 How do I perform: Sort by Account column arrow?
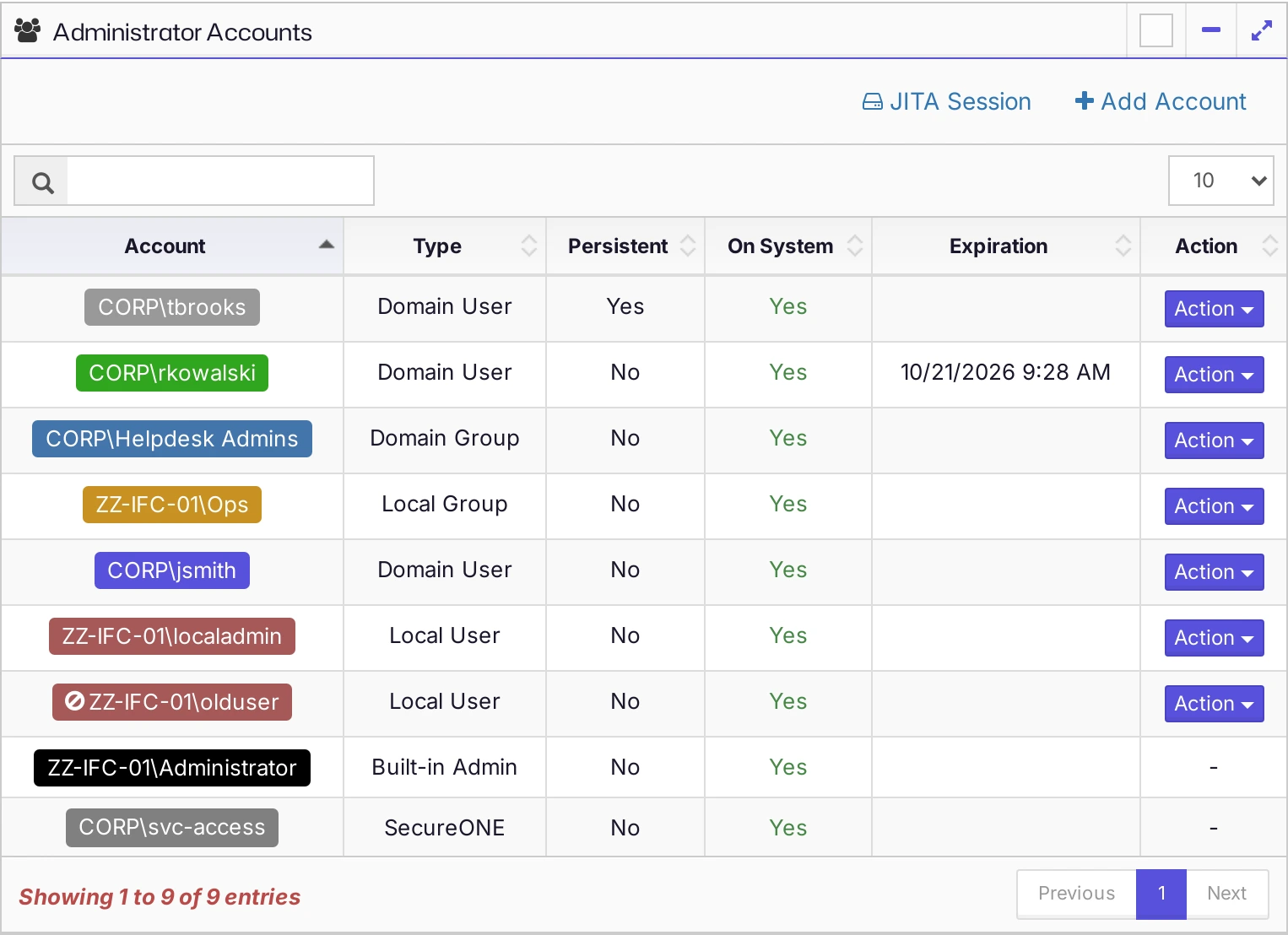(x=327, y=245)
